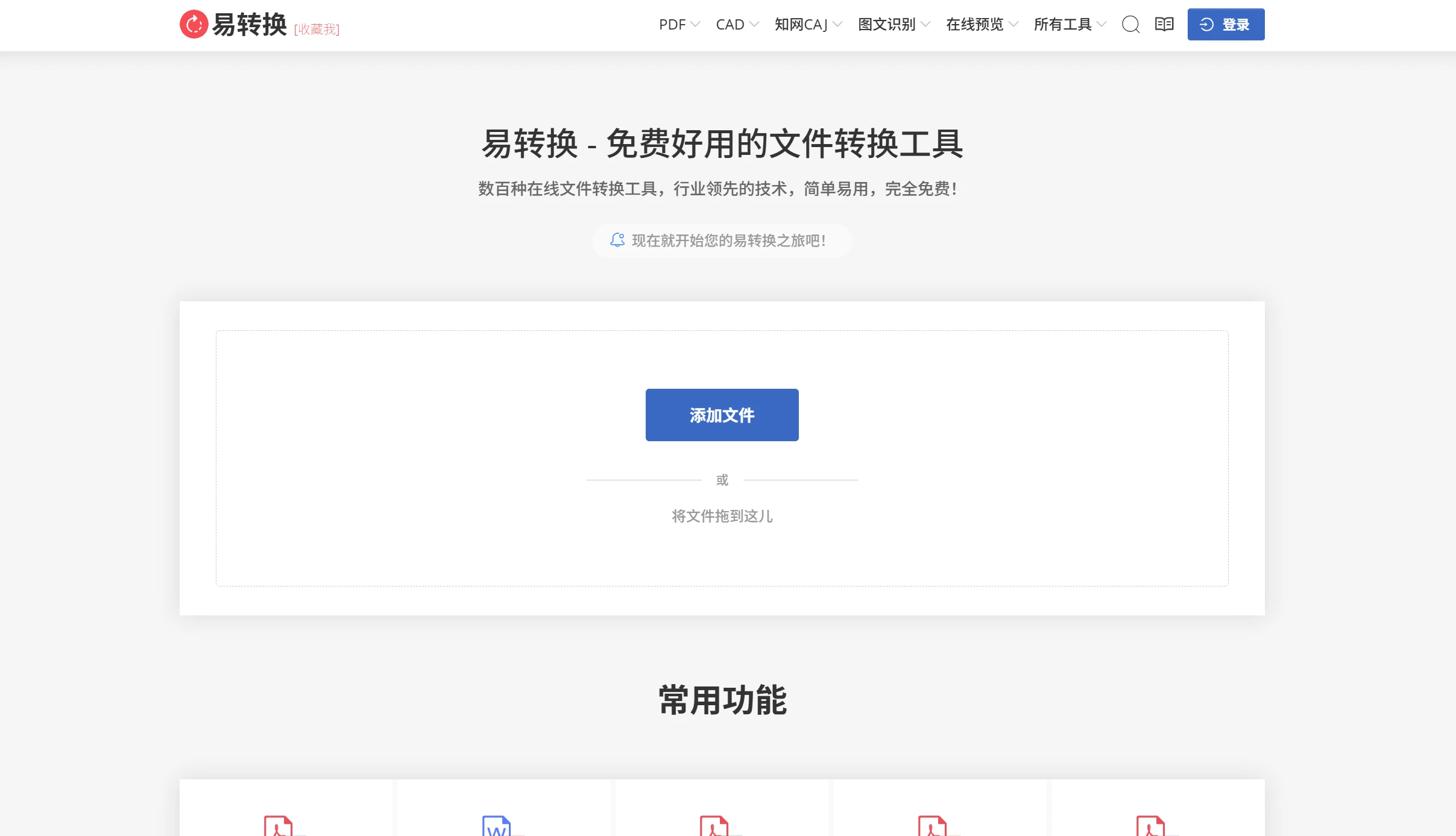Click the 登录 login button

tap(1226, 25)
